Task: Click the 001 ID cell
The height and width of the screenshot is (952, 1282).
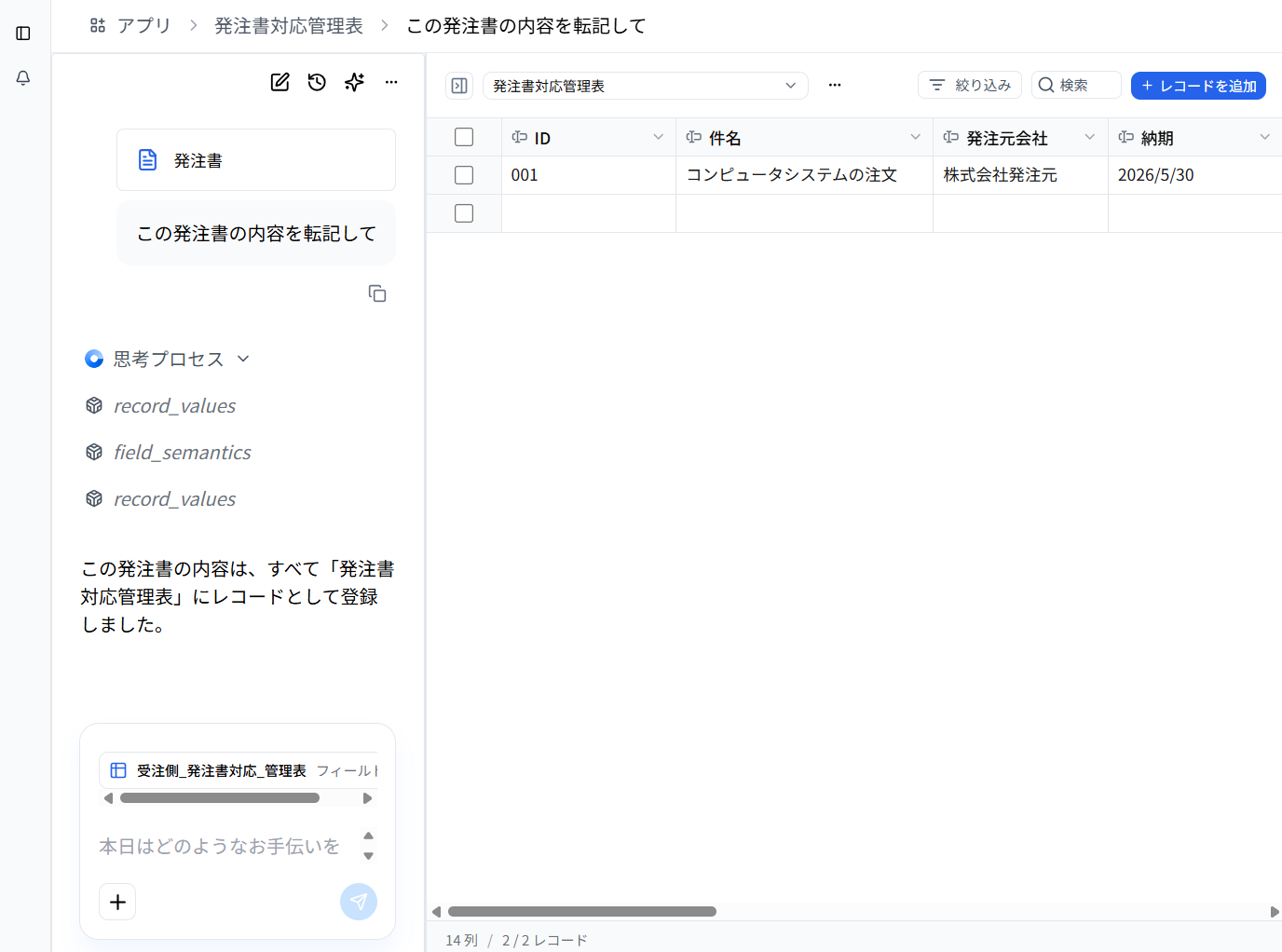Action: pyautogui.click(x=589, y=175)
